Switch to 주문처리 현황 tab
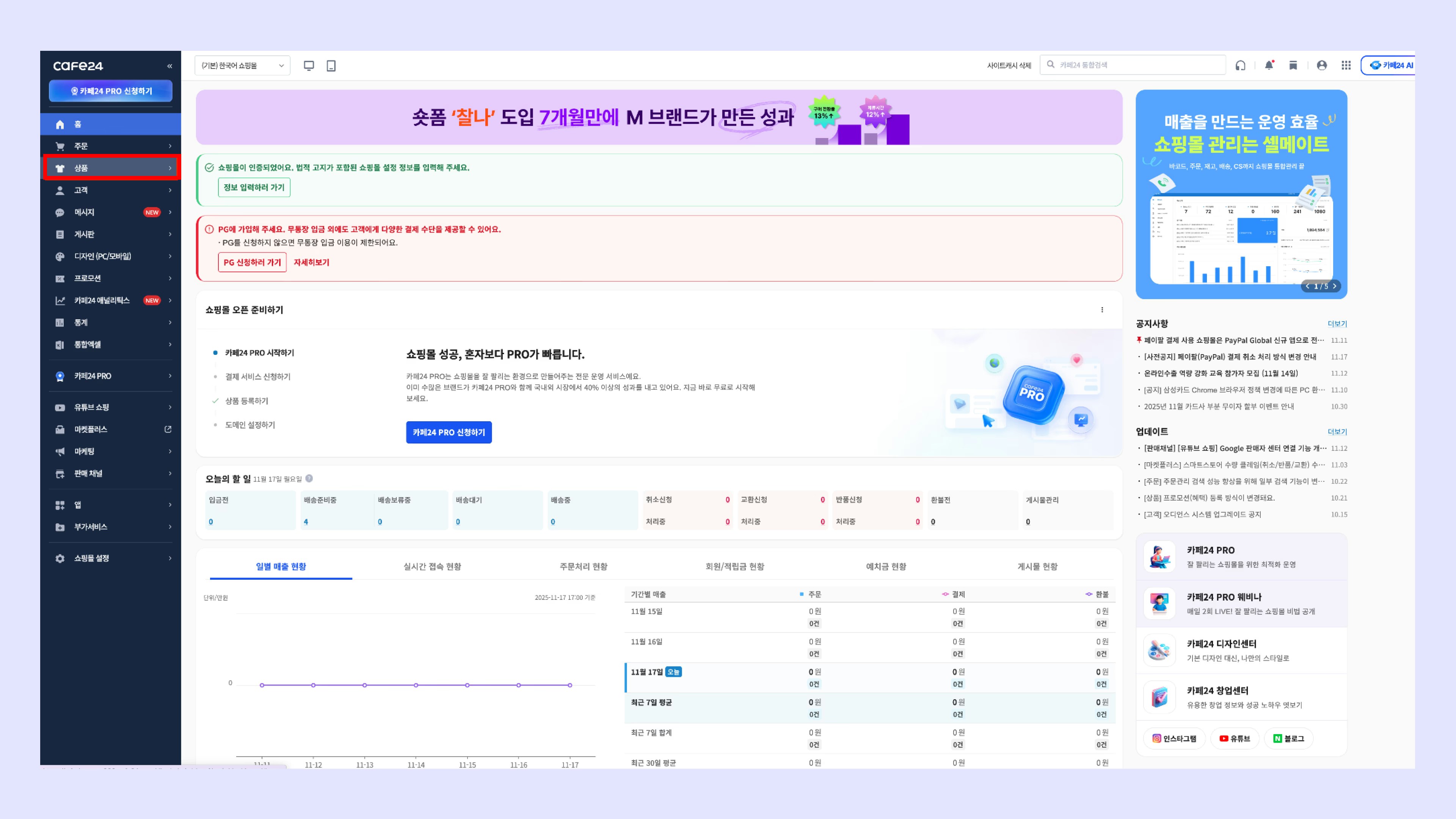The image size is (1456, 819). point(583,566)
